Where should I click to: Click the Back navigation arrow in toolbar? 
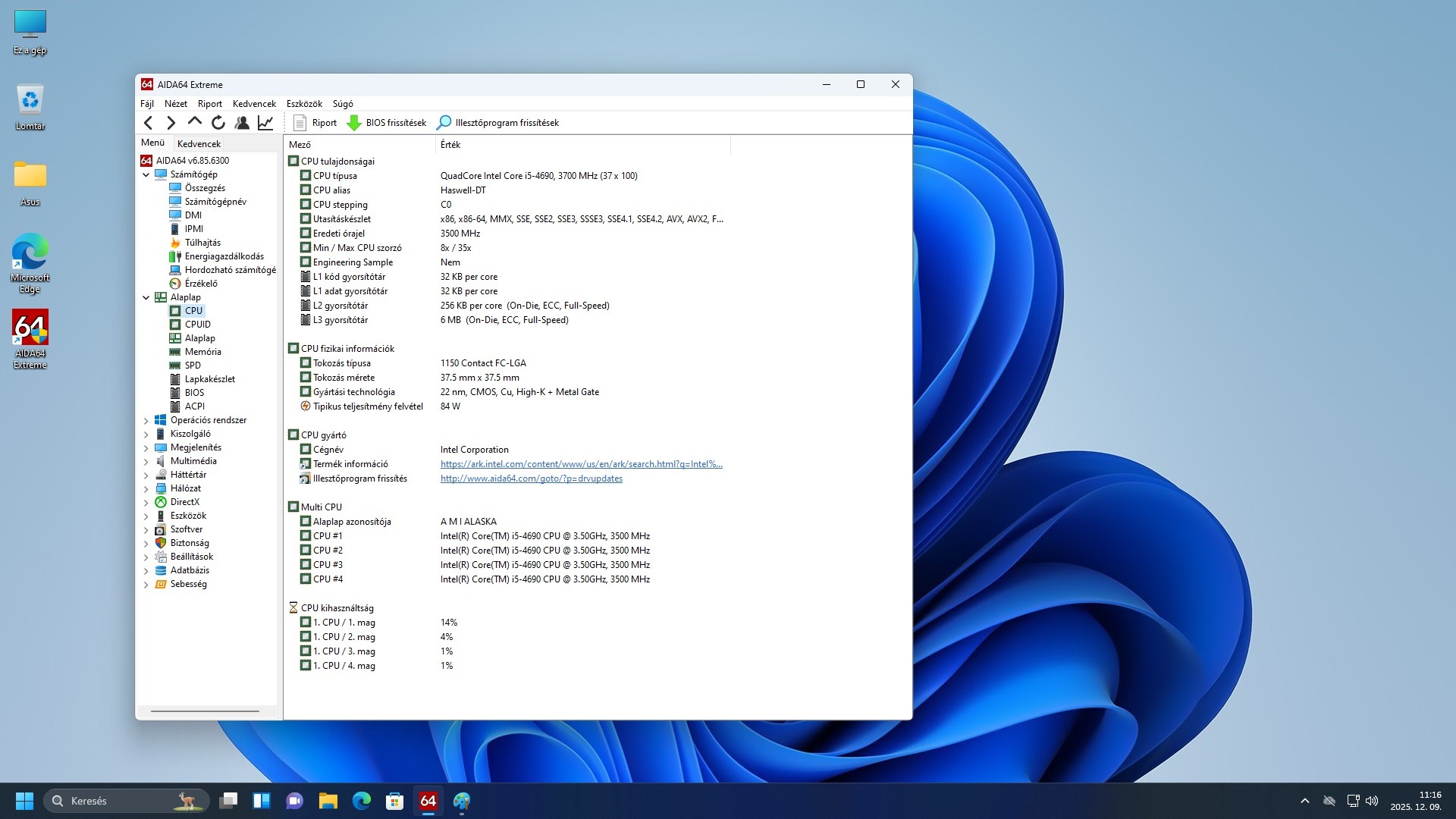pos(149,123)
